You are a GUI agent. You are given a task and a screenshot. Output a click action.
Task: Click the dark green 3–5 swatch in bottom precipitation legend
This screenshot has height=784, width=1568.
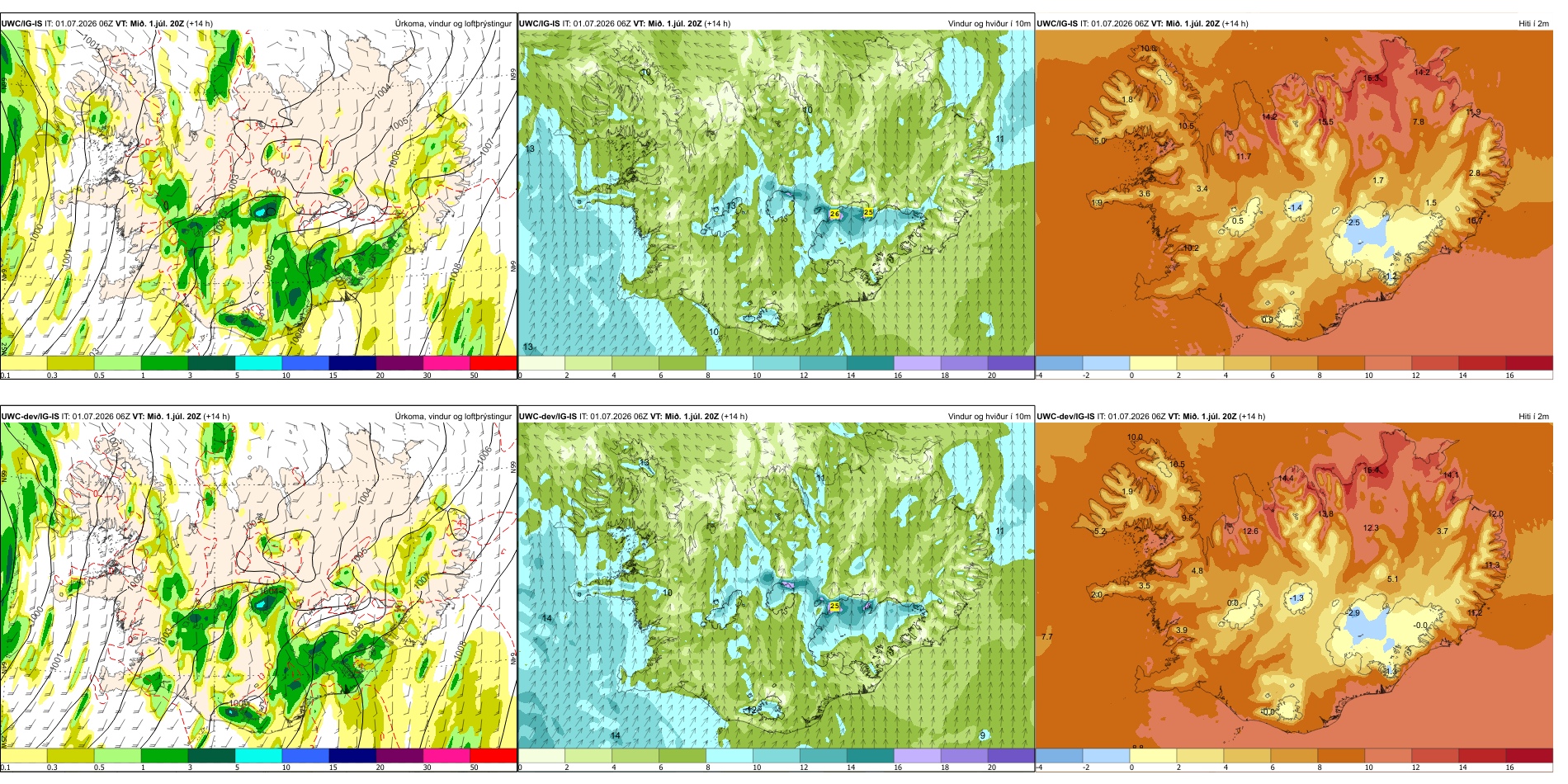tap(211, 756)
